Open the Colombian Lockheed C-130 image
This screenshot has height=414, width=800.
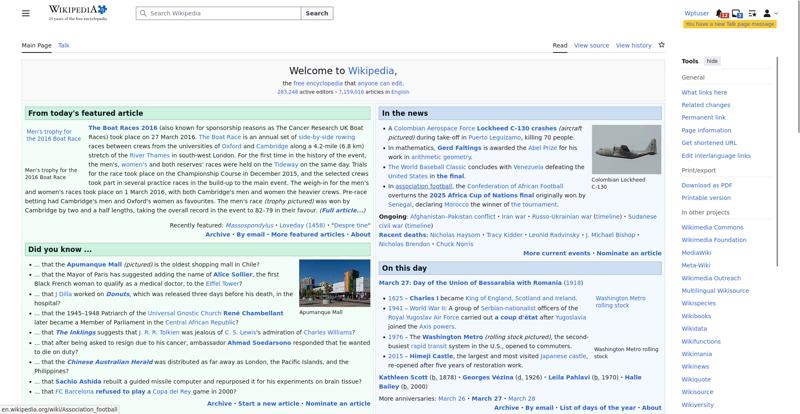[626, 149]
